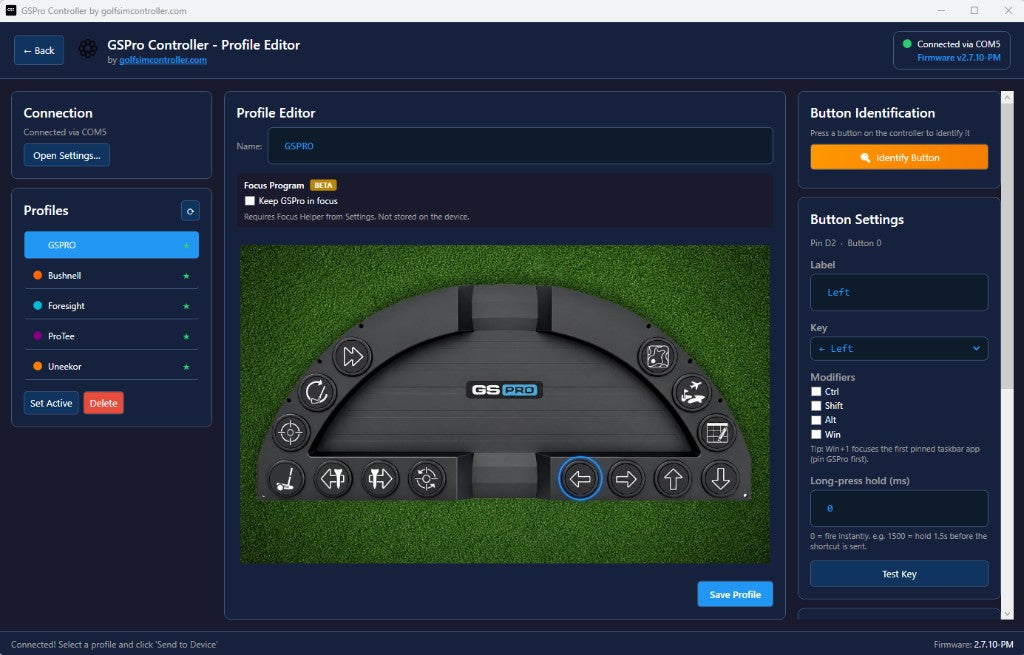Viewport: 1024px width, 655px height.
Task: Toggle the Ctrl modifier checkbox
Action: click(x=816, y=392)
